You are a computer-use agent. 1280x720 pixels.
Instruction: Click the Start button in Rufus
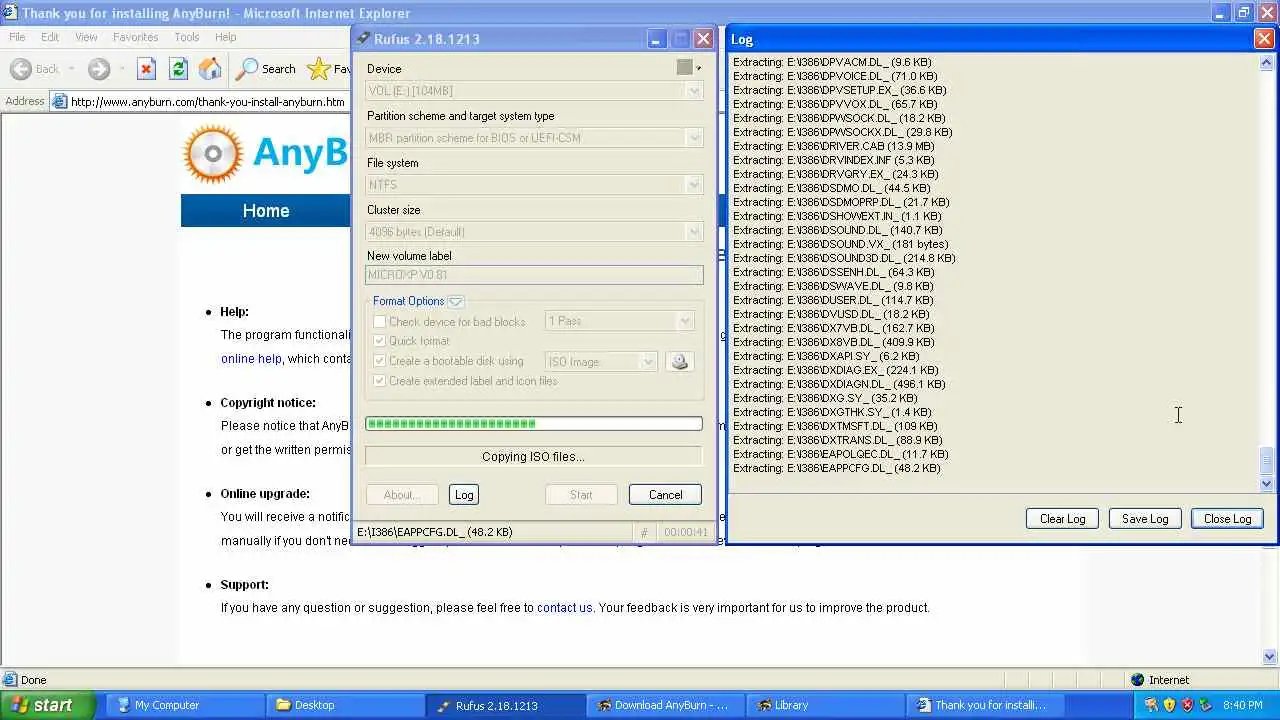coord(581,495)
